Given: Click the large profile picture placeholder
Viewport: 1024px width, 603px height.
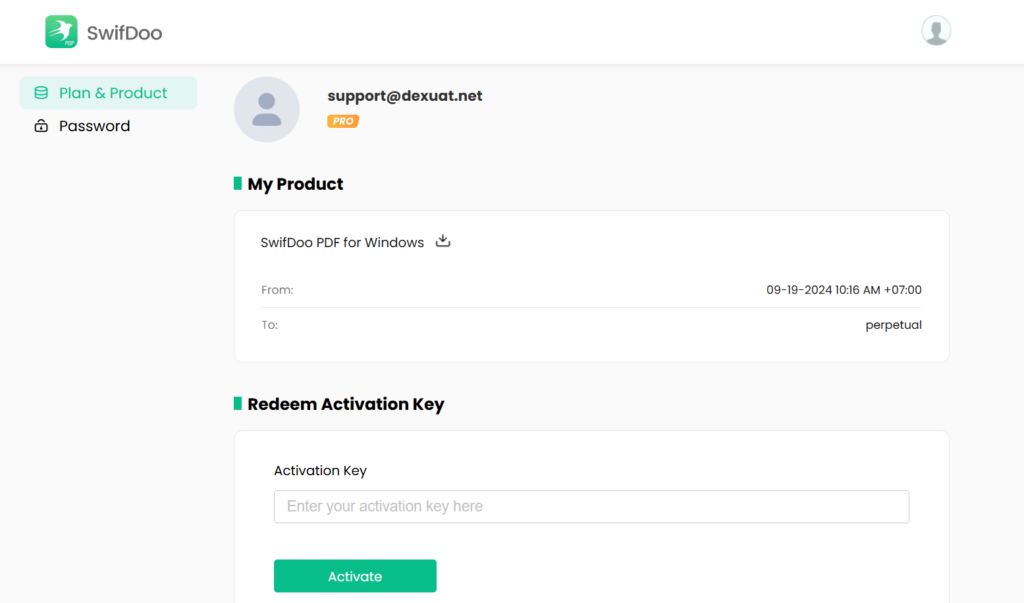Looking at the screenshot, I should point(266,109).
